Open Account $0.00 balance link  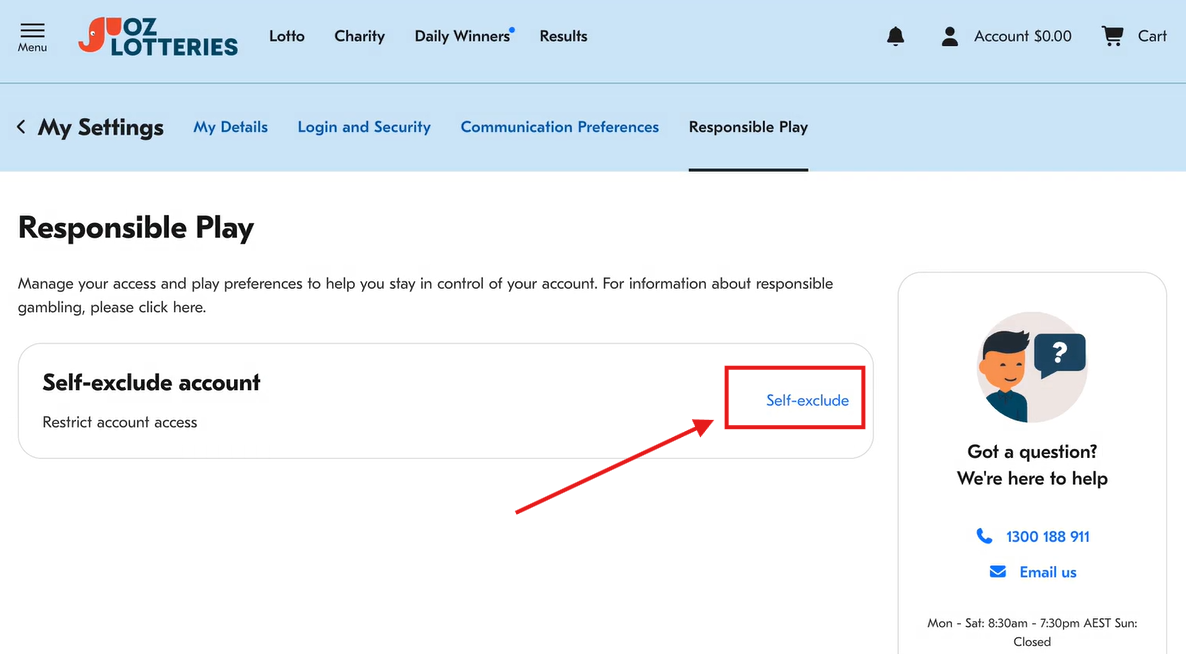click(1023, 36)
